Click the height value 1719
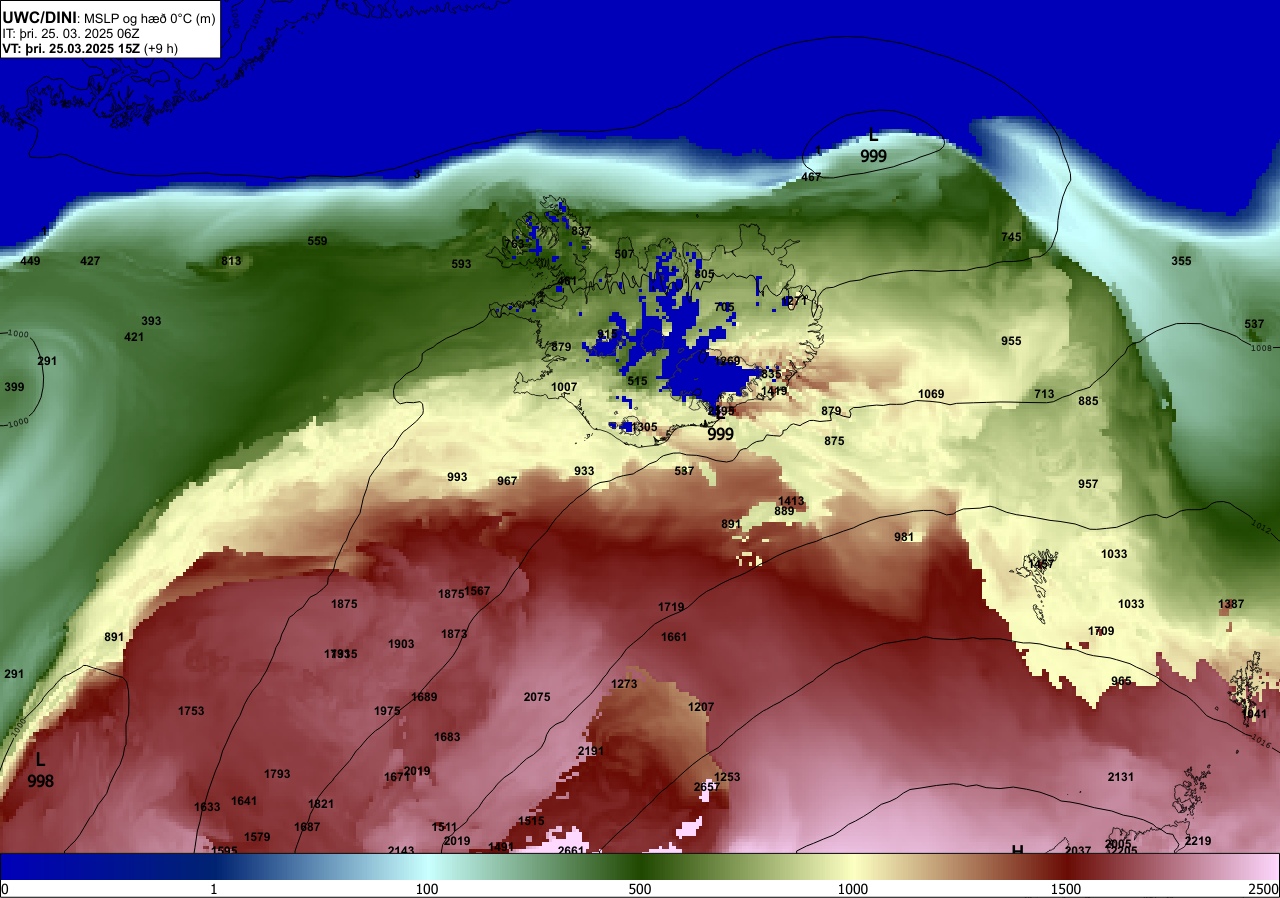 point(671,607)
